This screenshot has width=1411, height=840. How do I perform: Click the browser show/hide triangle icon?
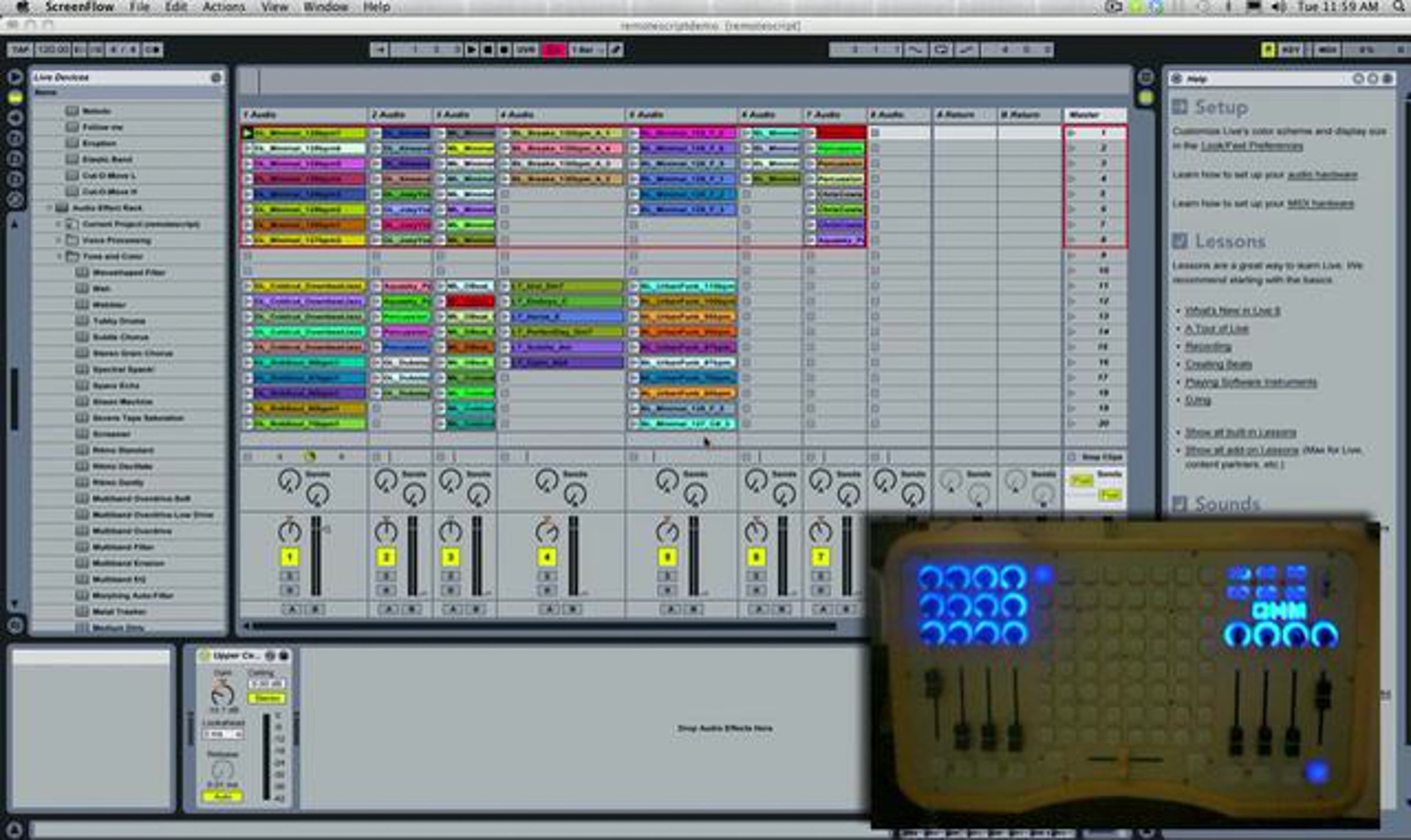click(x=15, y=77)
